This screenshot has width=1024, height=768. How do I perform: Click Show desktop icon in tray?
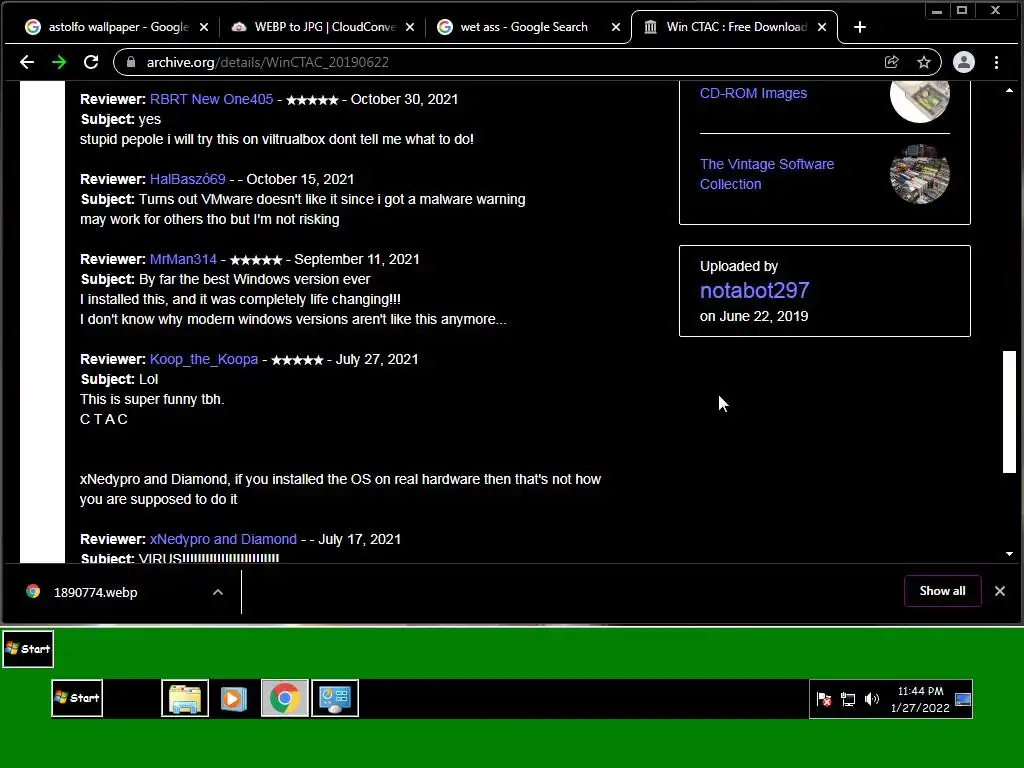963,699
